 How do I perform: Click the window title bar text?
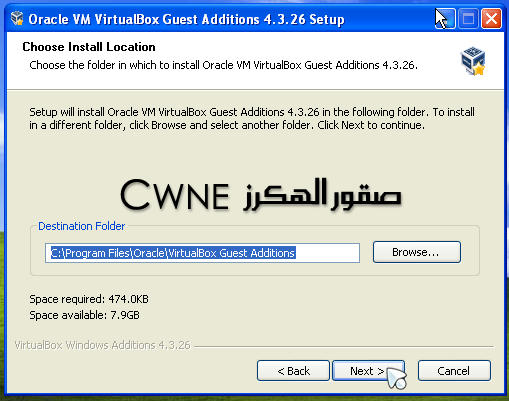coord(186,19)
